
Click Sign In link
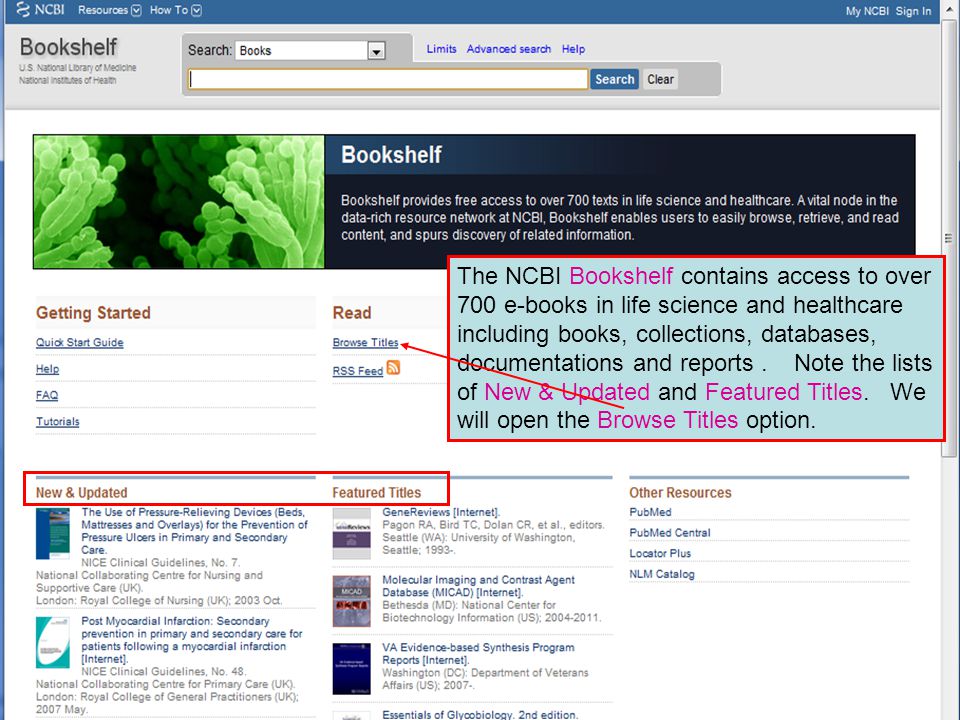913,11
